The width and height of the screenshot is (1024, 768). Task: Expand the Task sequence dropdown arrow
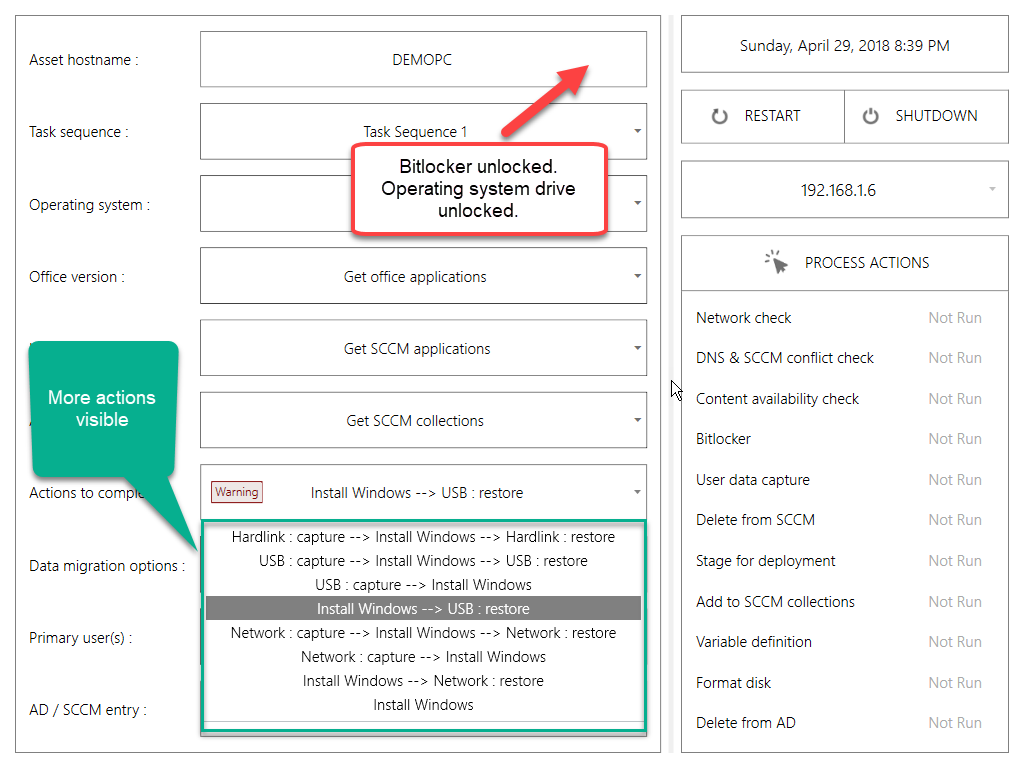click(x=637, y=131)
